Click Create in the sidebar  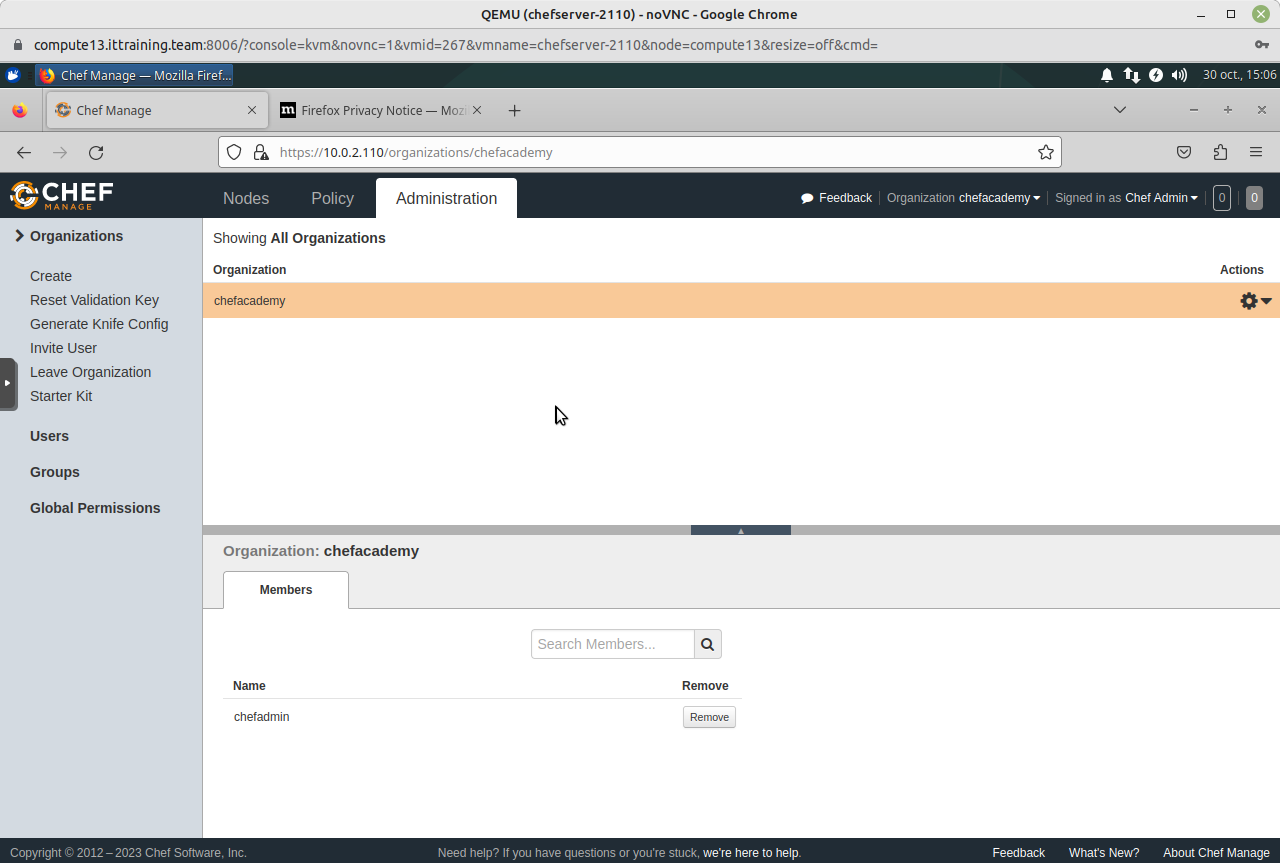point(51,276)
